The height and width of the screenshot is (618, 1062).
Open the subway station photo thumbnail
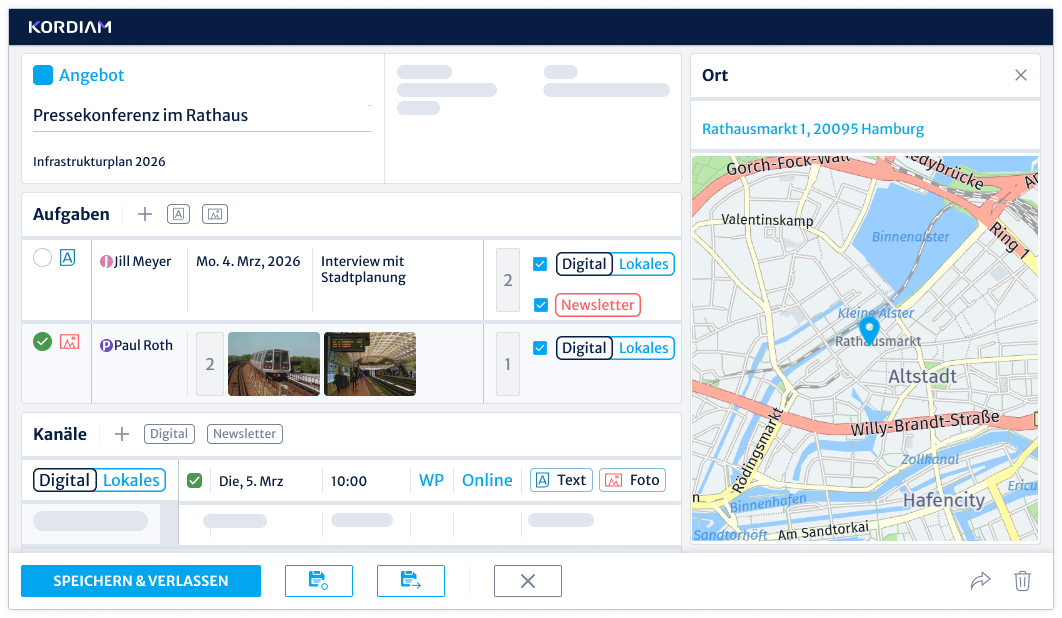coord(370,364)
